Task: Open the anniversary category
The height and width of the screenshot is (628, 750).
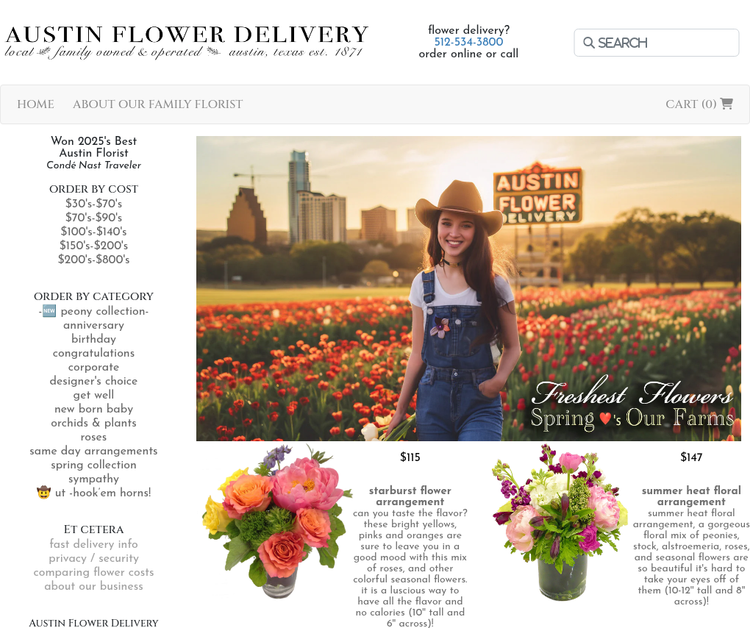Action: tap(94, 325)
